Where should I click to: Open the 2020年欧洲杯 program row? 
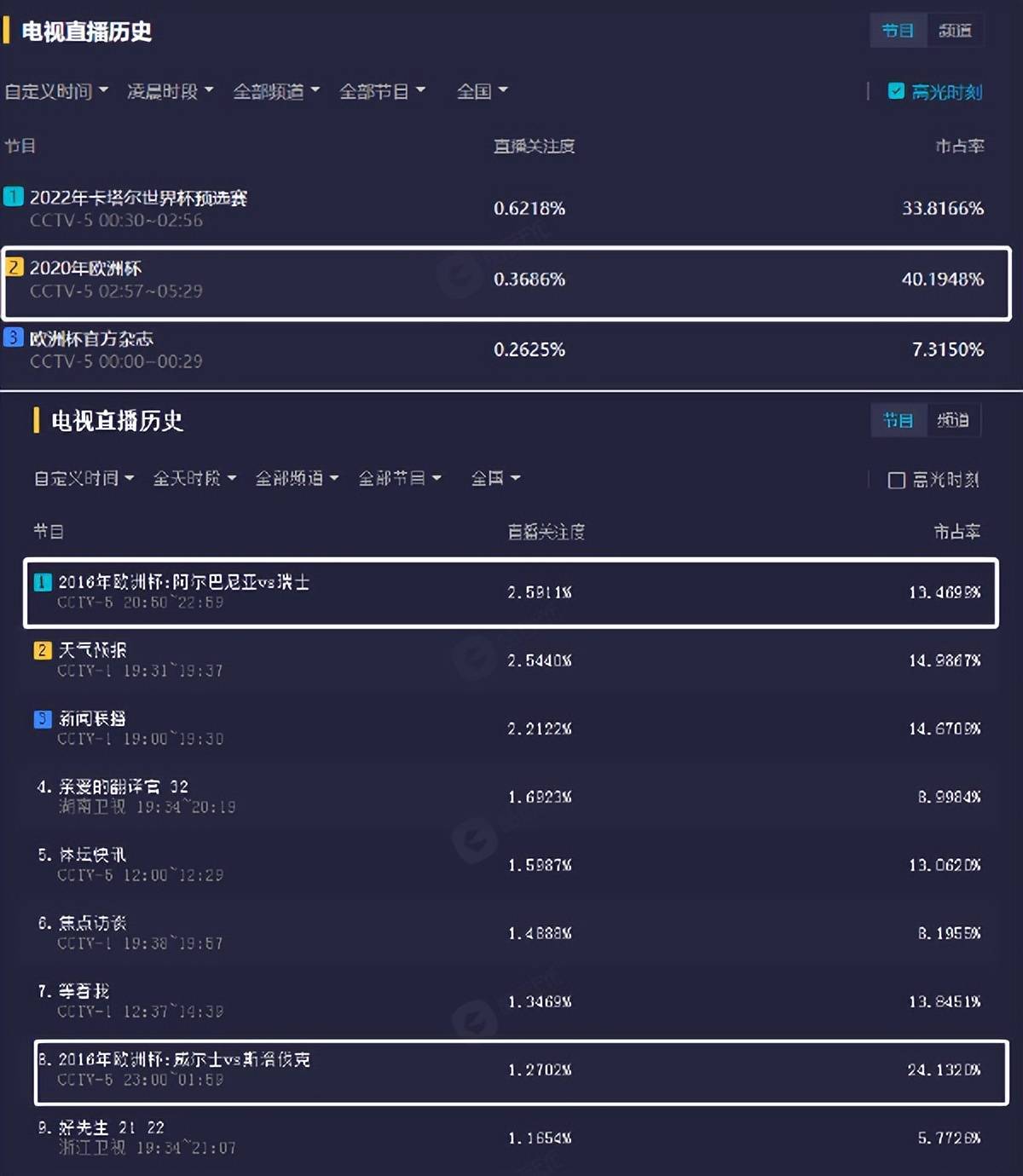click(506, 283)
